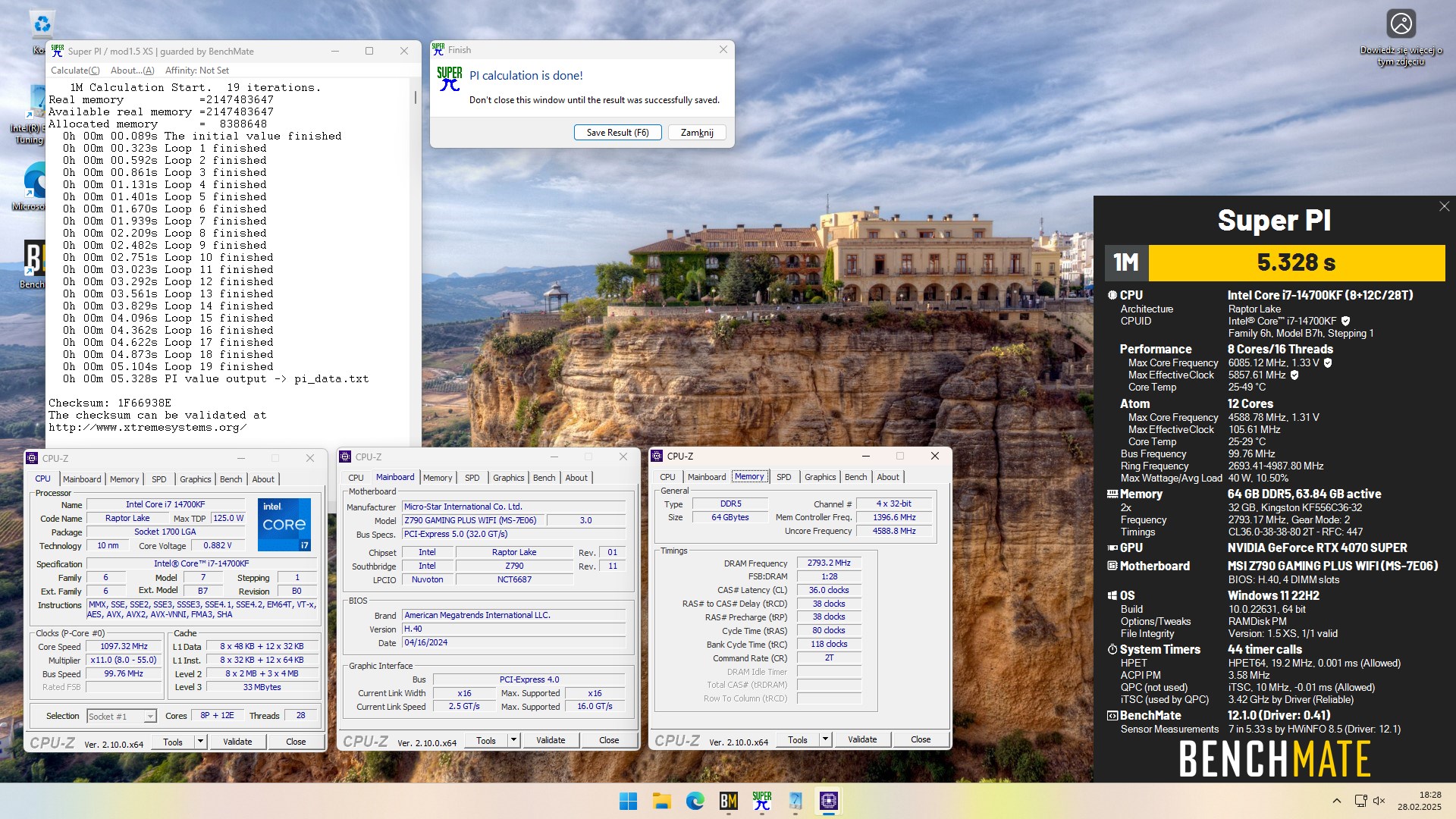Open the About menu in Super PI
This screenshot has height=819, width=1456.
[132, 71]
